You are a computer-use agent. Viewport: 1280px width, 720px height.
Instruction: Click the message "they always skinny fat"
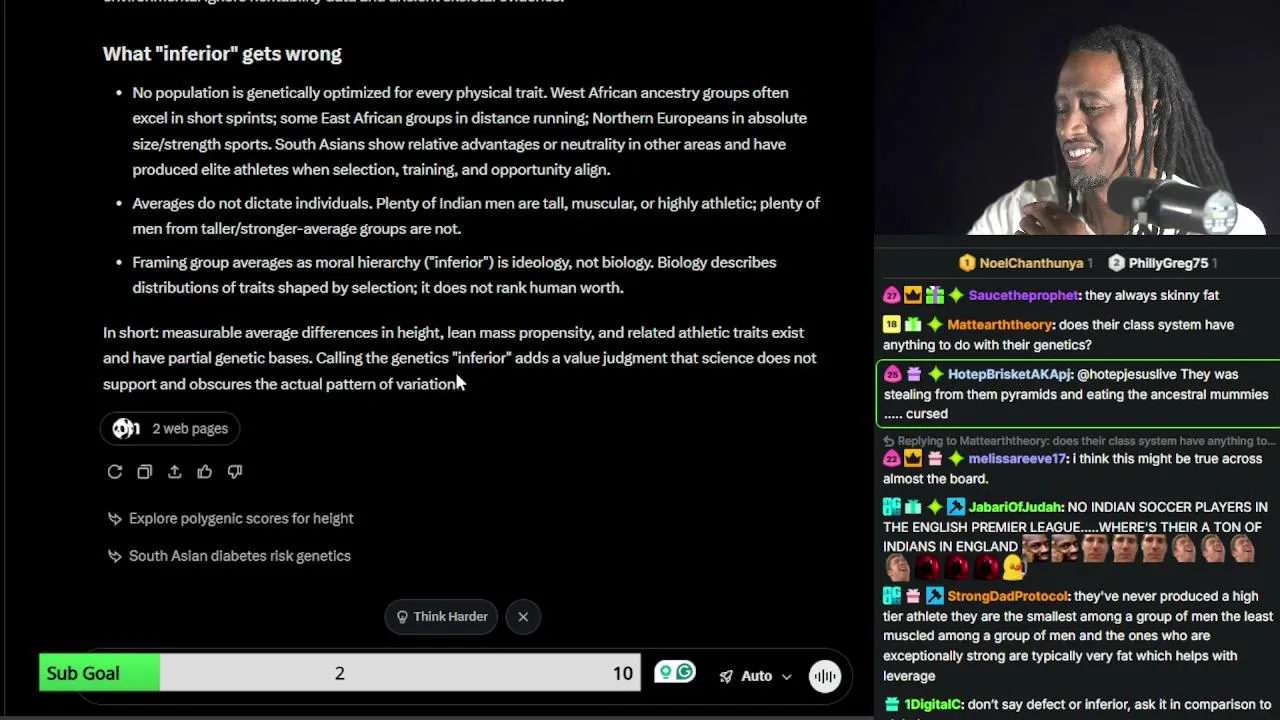click(1152, 295)
